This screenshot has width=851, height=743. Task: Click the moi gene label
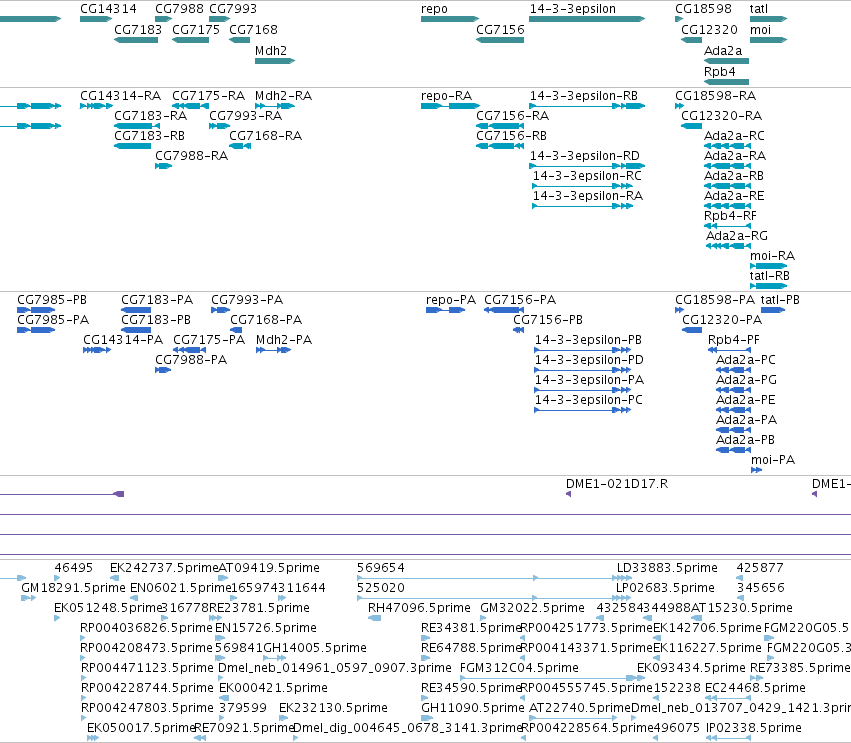(x=760, y=29)
